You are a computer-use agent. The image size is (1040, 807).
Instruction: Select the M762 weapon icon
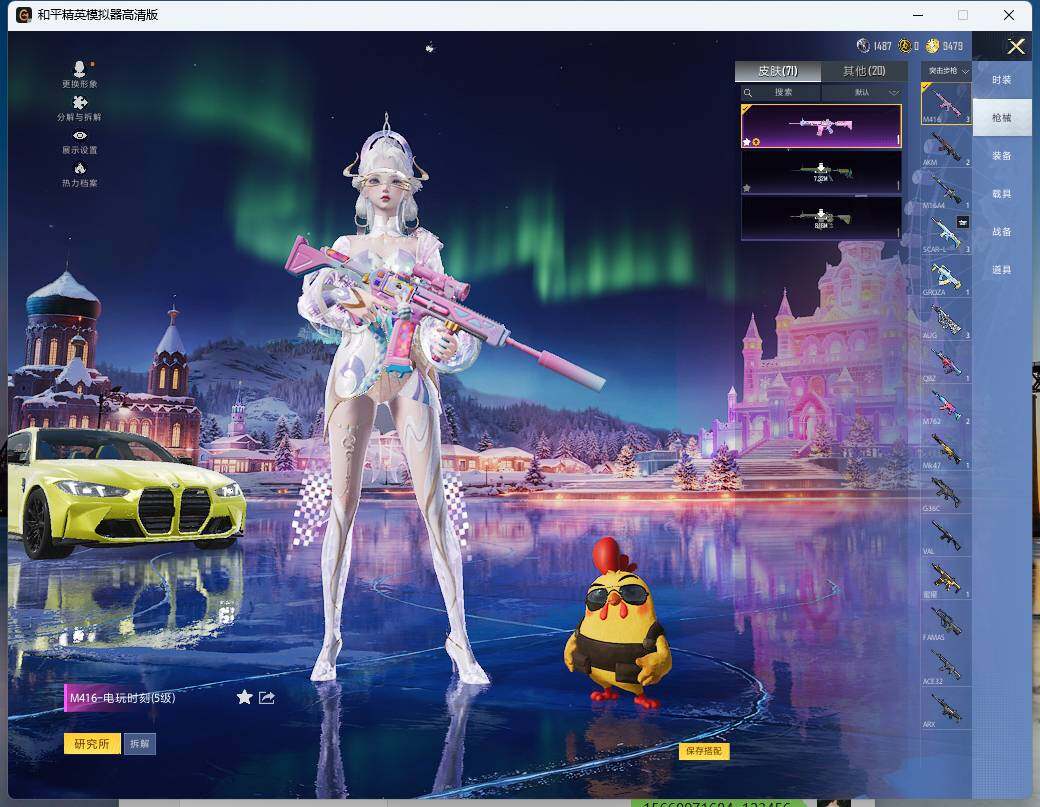[946, 406]
